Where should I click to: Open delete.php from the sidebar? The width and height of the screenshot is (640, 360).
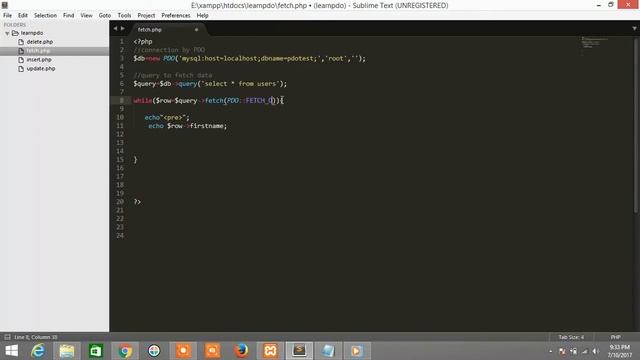[x=40, y=42]
